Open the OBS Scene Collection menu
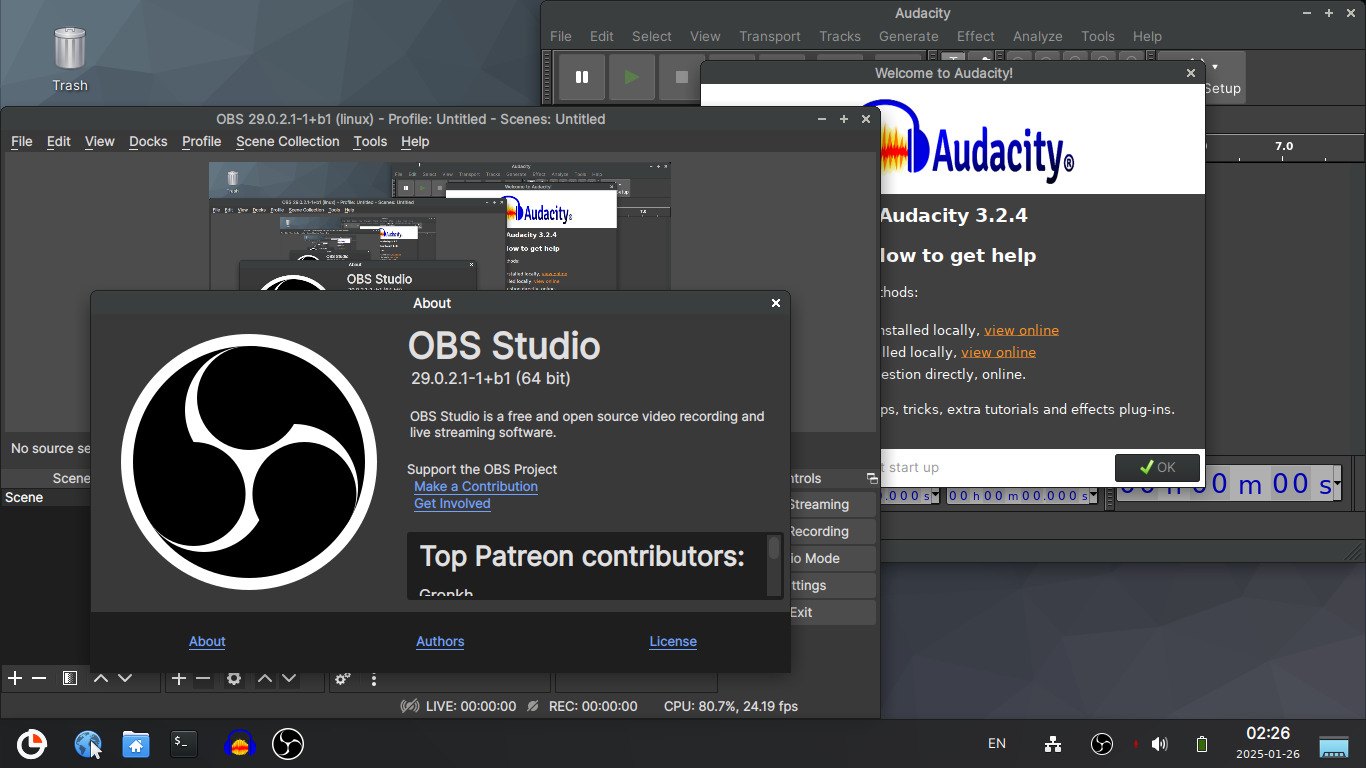Screen dimensions: 1366x768 click(x=288, y=142)
